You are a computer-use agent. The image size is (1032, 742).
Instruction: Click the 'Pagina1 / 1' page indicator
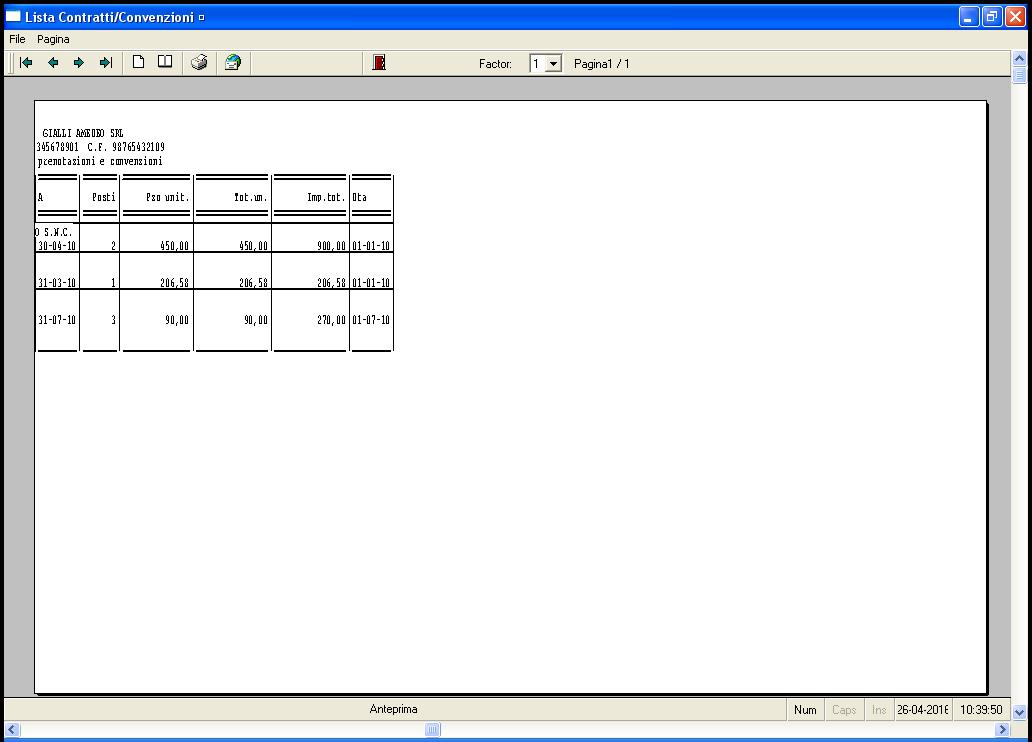click(602, 64)
